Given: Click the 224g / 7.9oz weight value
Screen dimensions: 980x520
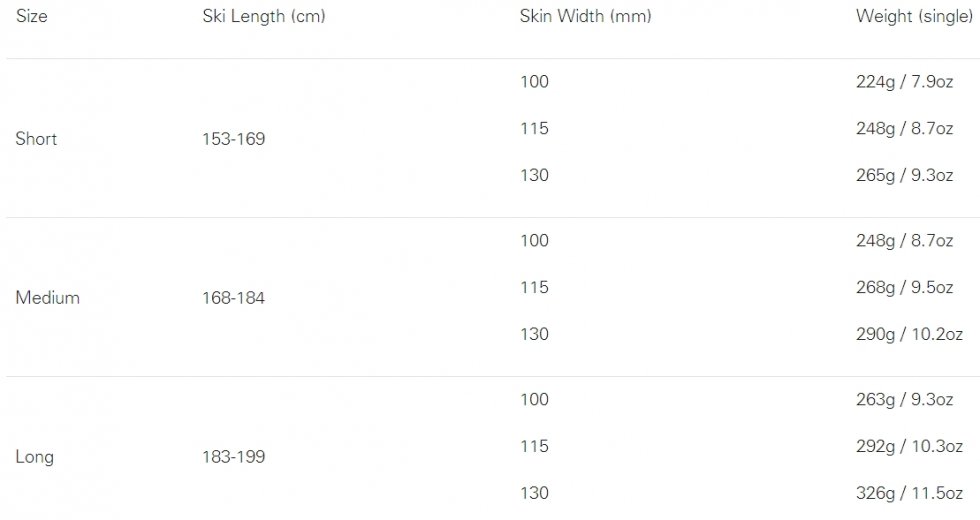Looking at the screenshot, I should pos(904,82).
